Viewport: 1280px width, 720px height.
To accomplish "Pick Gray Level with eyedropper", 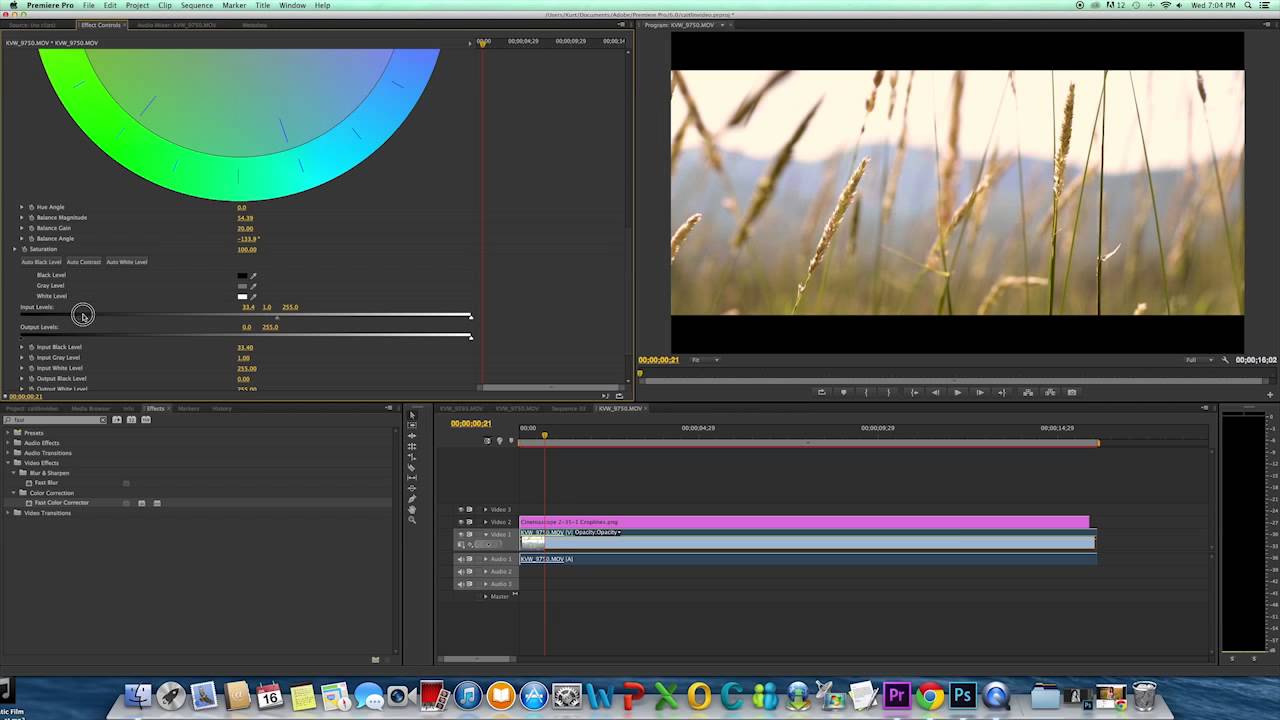I will pyautogui.click(x=253, y=286).
